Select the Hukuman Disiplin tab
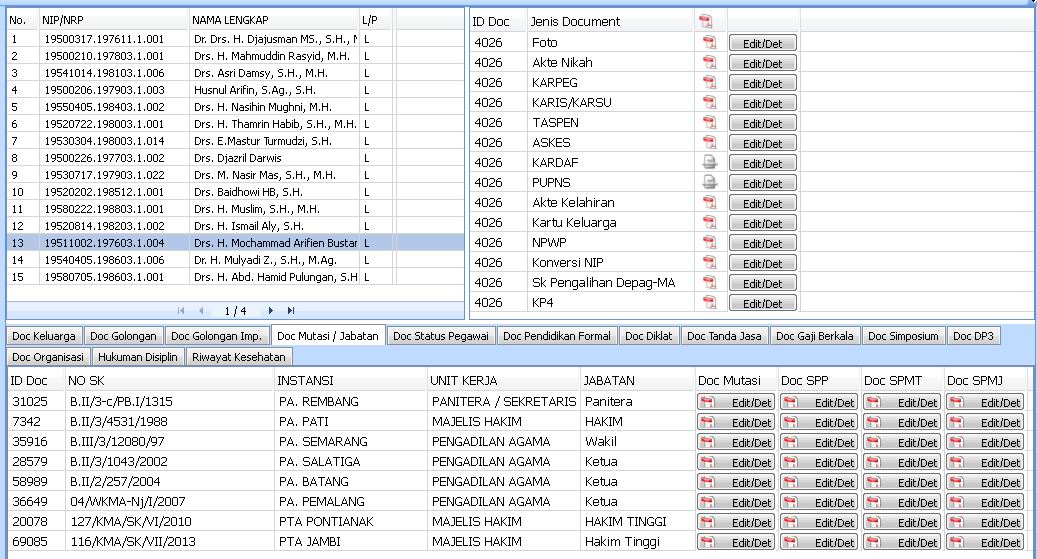 coord(139,357)
